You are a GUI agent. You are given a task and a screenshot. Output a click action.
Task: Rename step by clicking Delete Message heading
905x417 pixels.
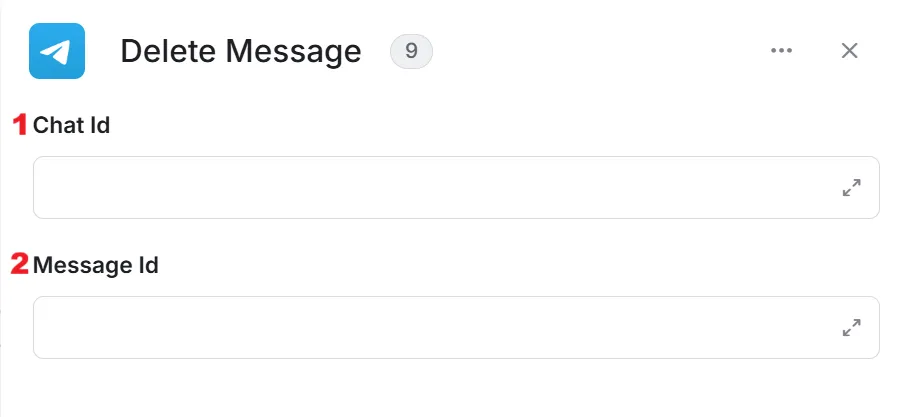241,51
